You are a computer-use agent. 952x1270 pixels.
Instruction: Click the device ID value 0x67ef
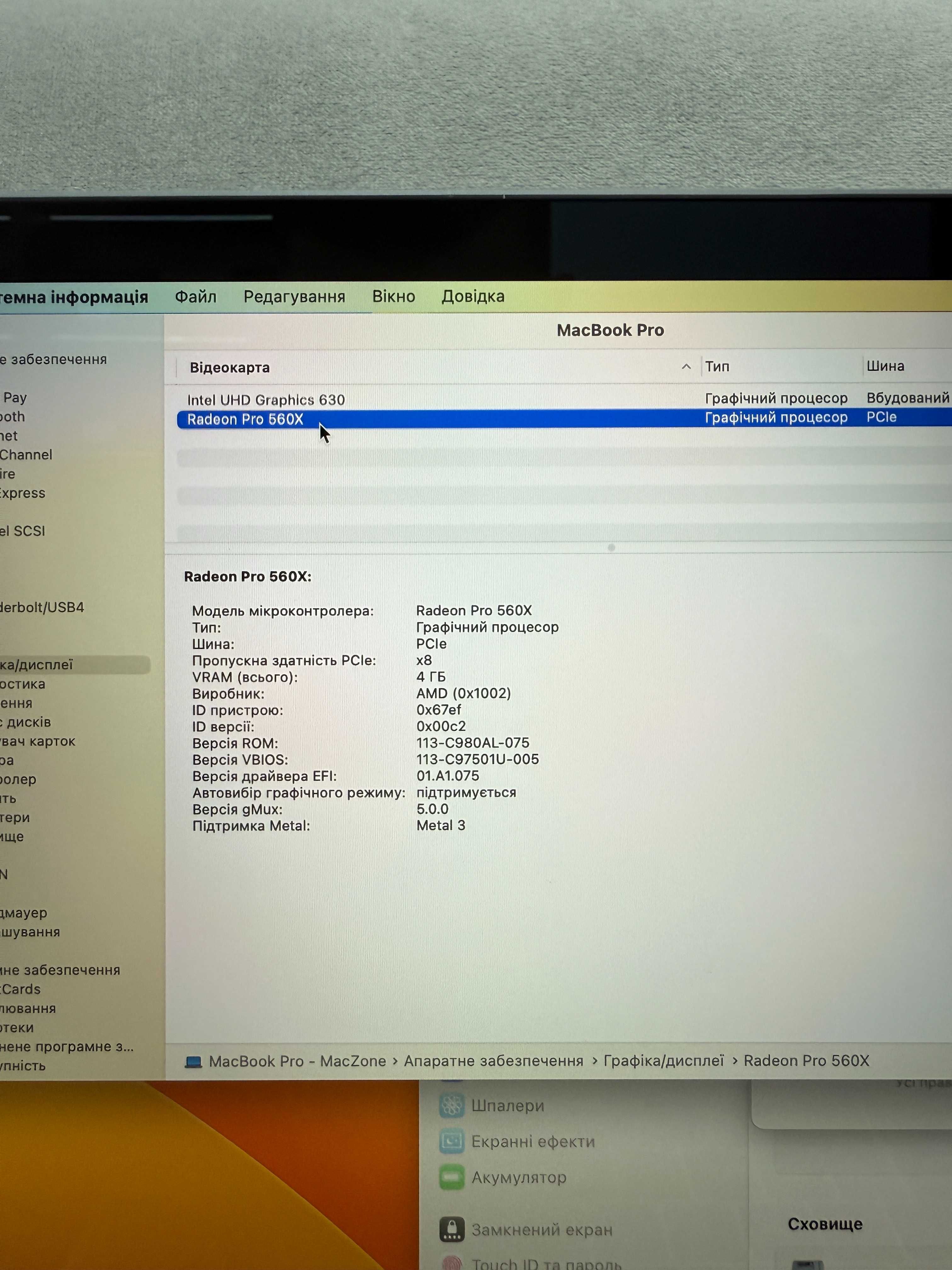pyautogui.click(x=439, y=710)
